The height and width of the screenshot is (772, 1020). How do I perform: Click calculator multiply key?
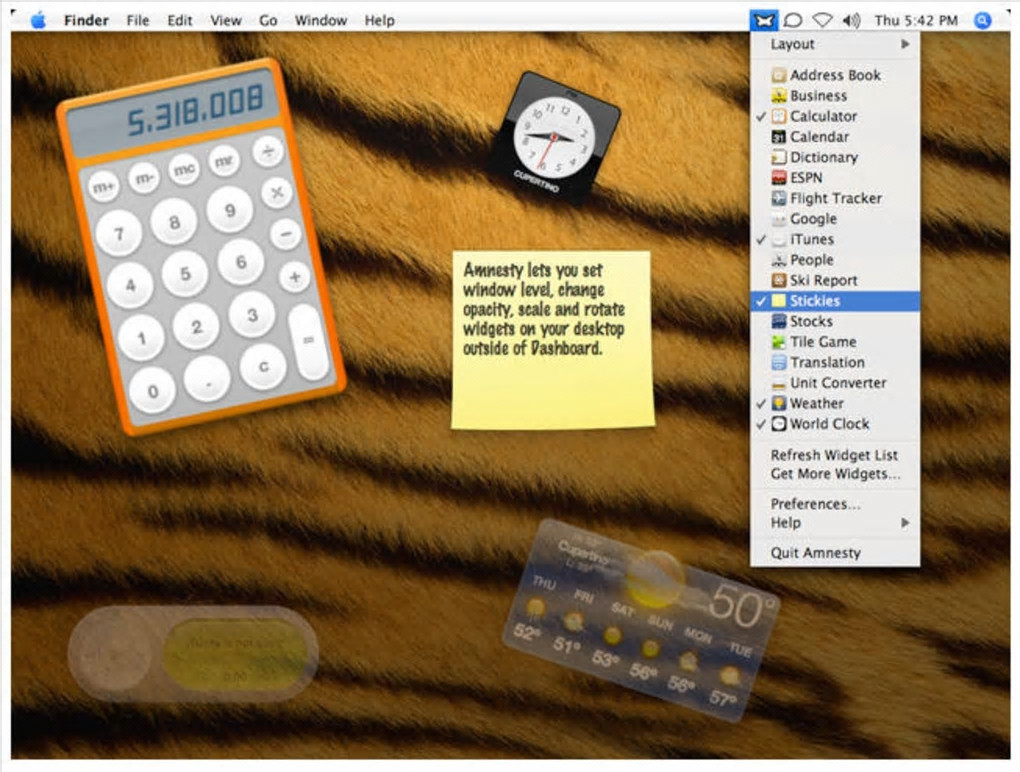276,193
